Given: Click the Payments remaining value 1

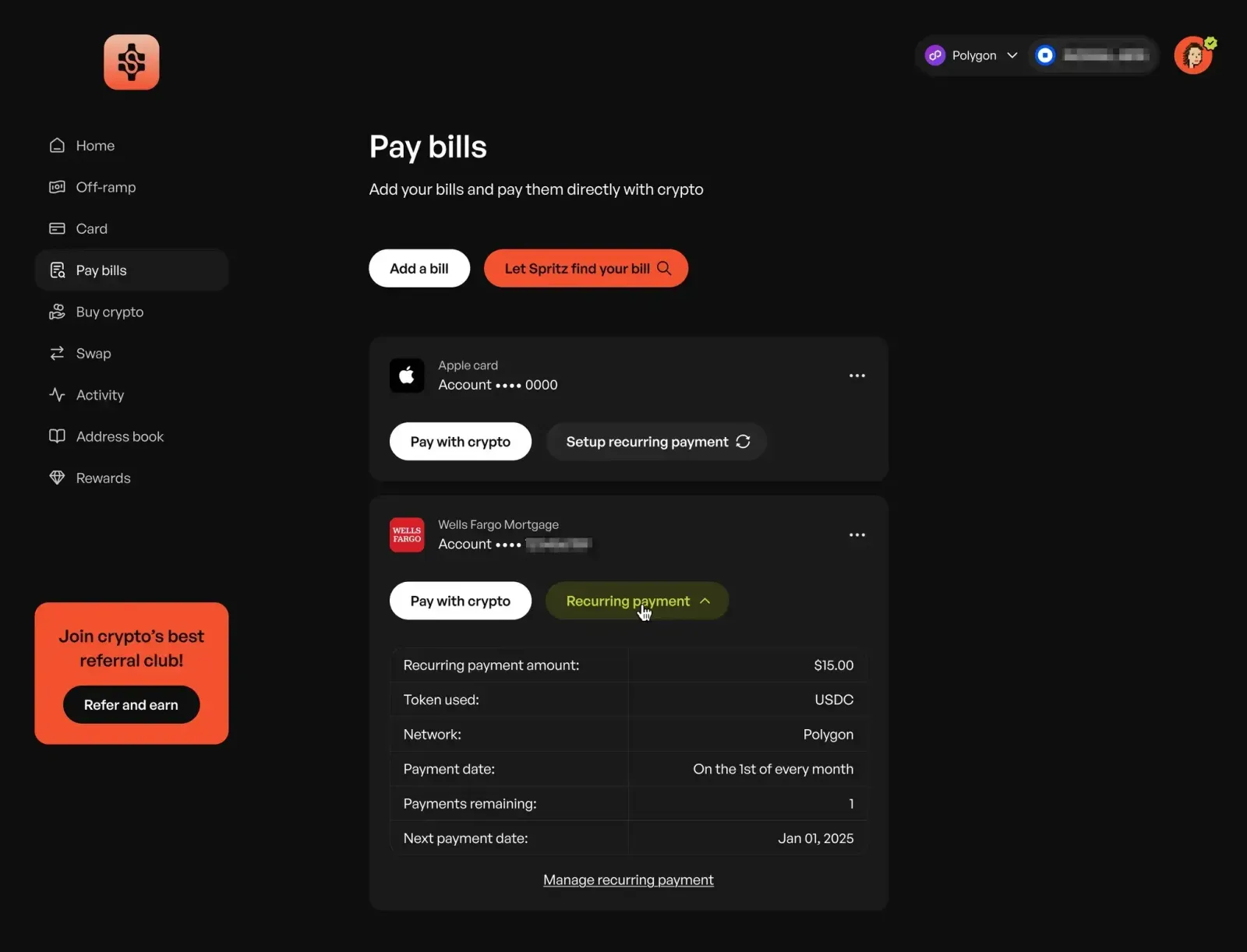Looking at the screenshot, I should tap(851, 804).
